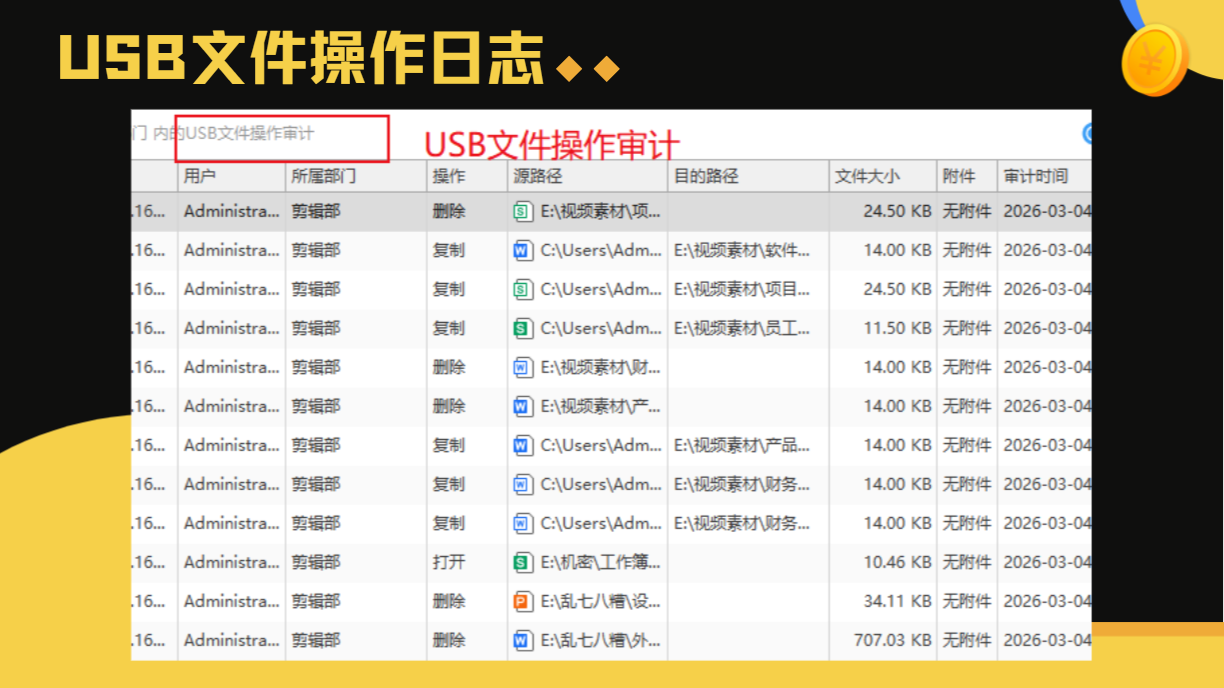The image size is (1224, 688).
Task: Select destination path E:\视频素材\产品...
Action: pos(742,445)
